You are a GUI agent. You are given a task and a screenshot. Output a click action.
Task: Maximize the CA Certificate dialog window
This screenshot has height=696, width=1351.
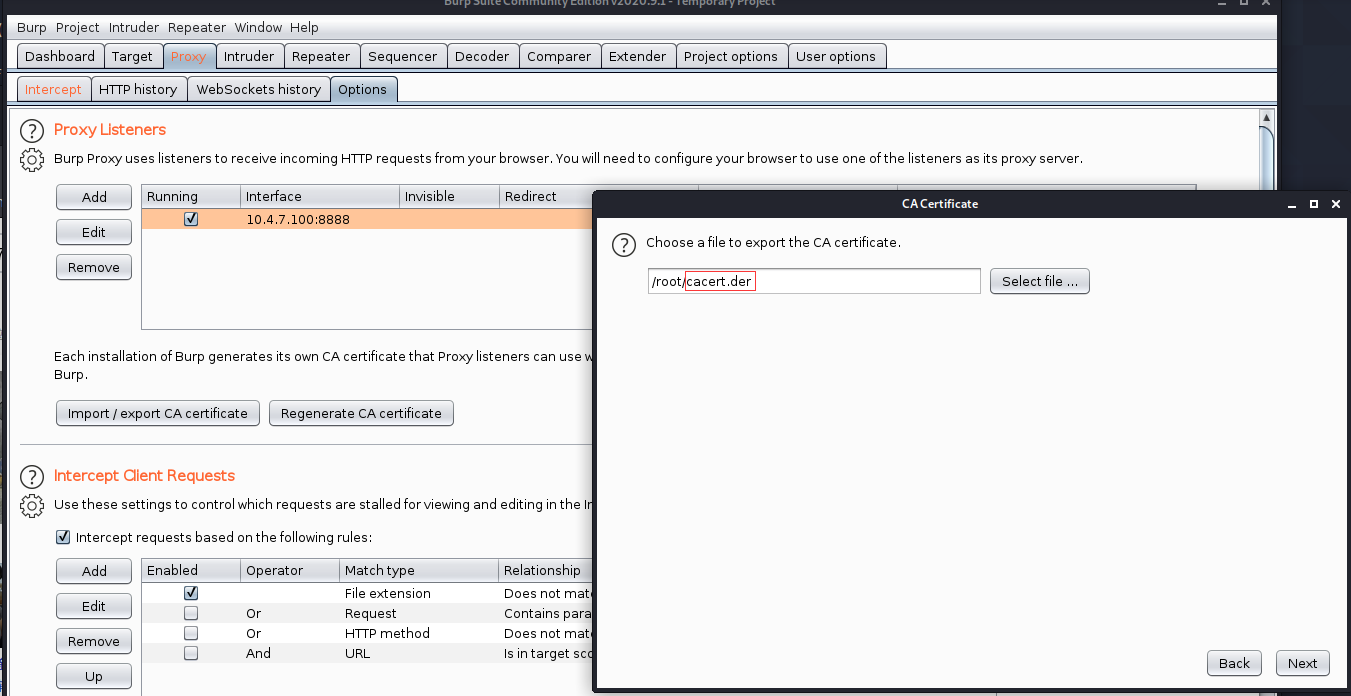(x=1314, y=203)
